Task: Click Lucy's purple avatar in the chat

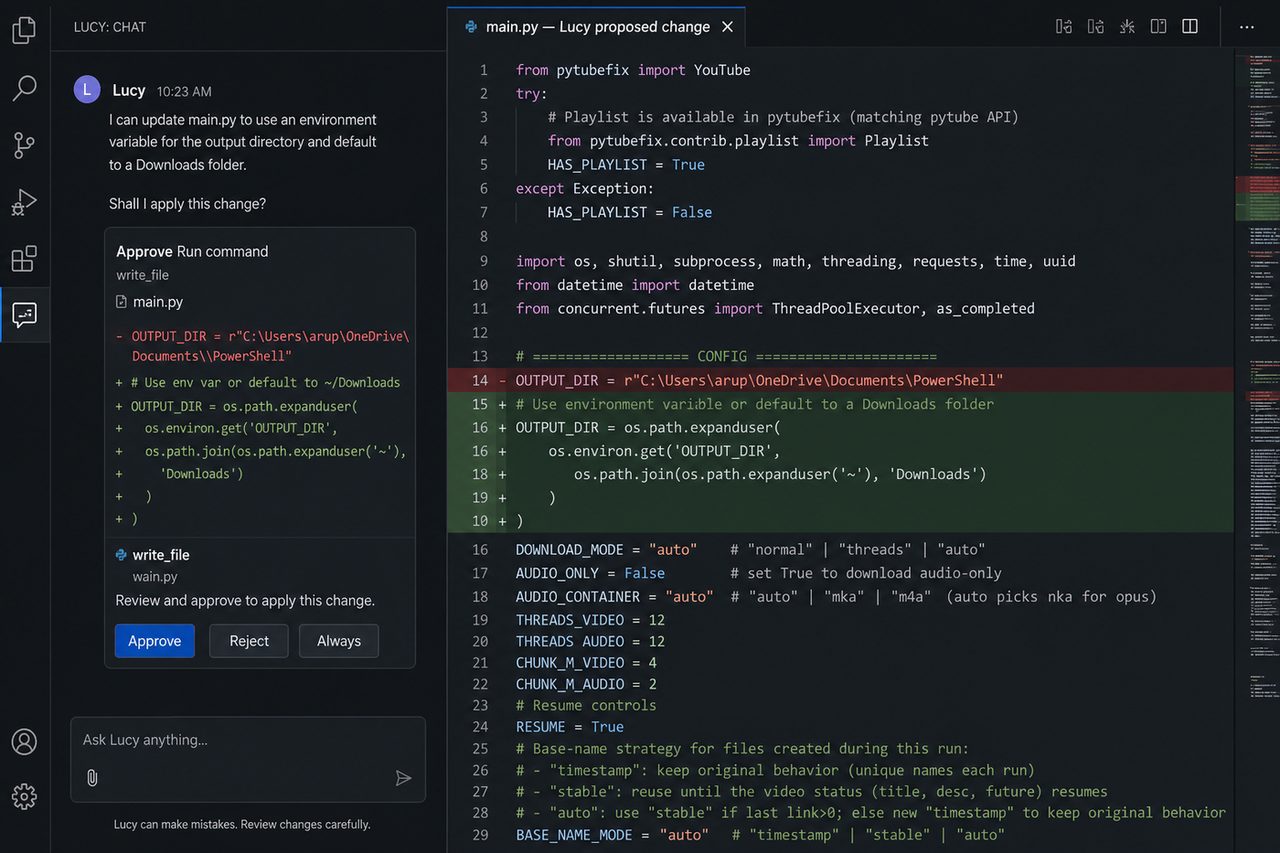Action: point(87,90)
